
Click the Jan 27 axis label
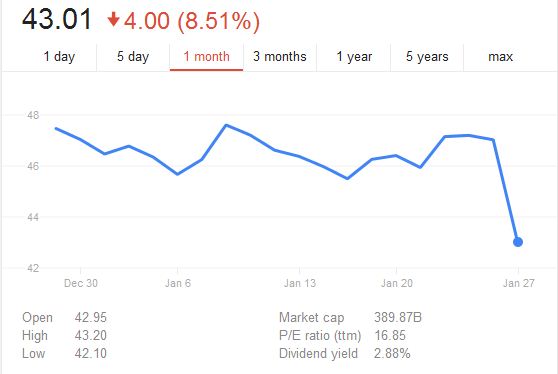click(x=518, y=283)
